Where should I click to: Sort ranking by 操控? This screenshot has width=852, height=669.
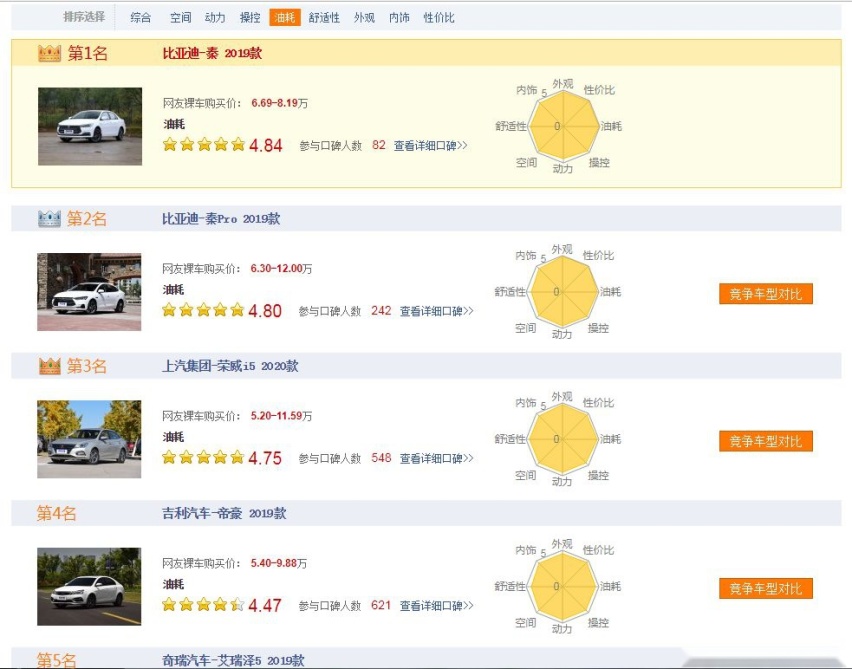pyautogui.click(x=250, y=17)
